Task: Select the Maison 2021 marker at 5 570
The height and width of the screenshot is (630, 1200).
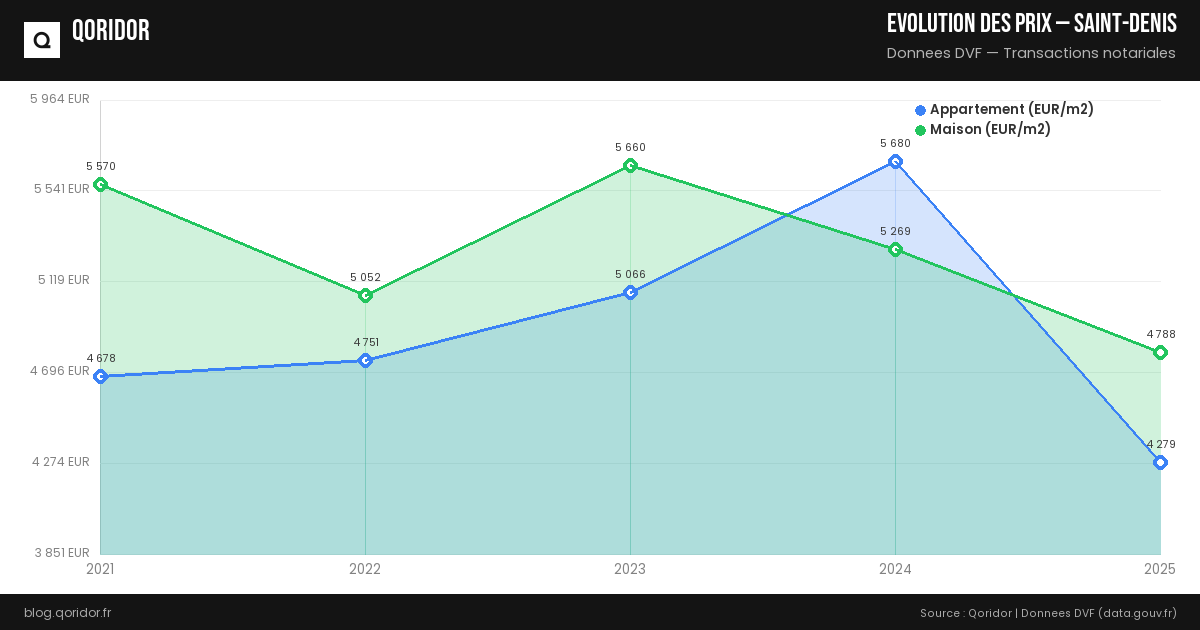Action: [x=100, y=184]
